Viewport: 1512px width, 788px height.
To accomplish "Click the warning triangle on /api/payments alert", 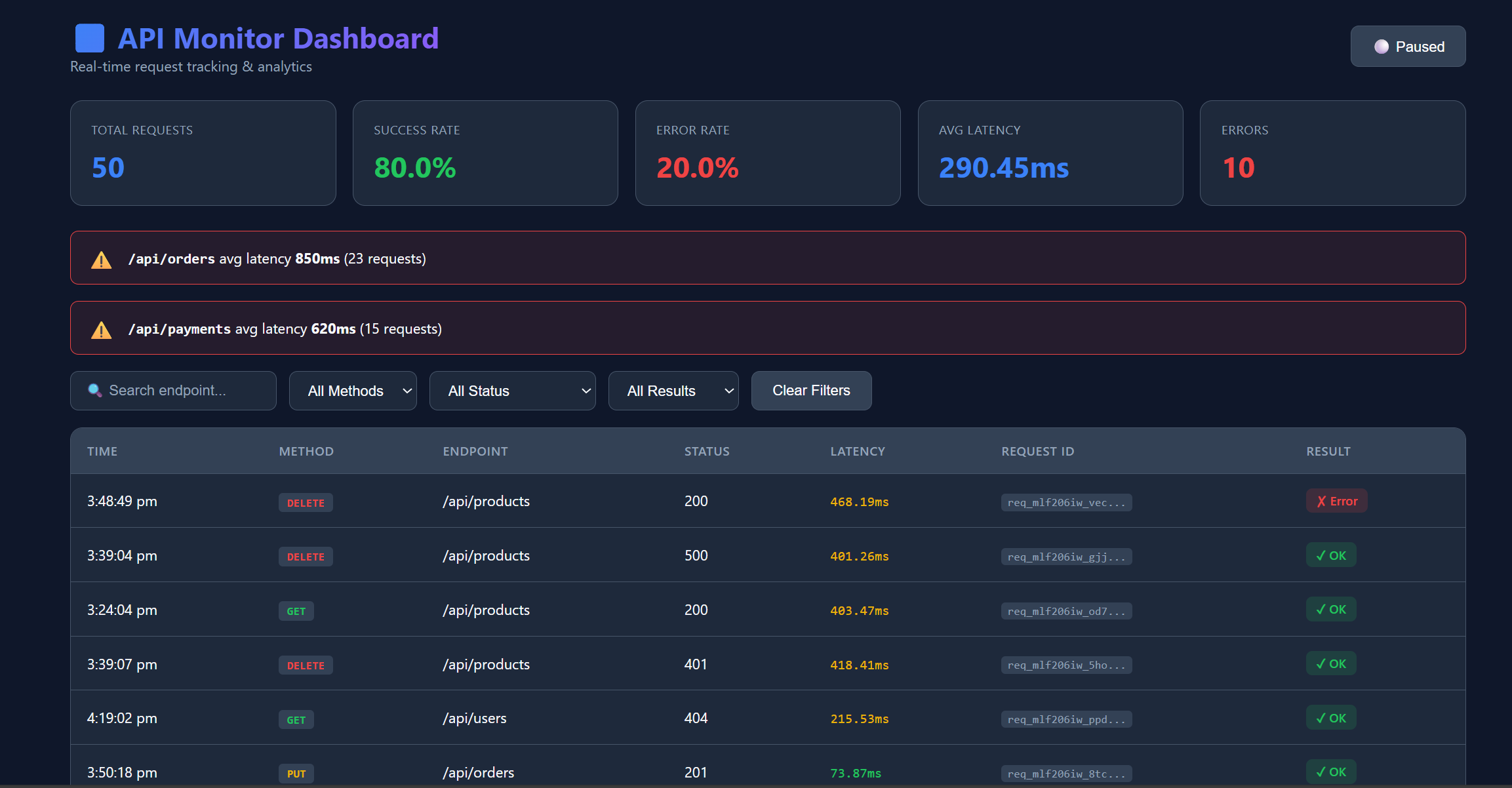I will (101, 329).
